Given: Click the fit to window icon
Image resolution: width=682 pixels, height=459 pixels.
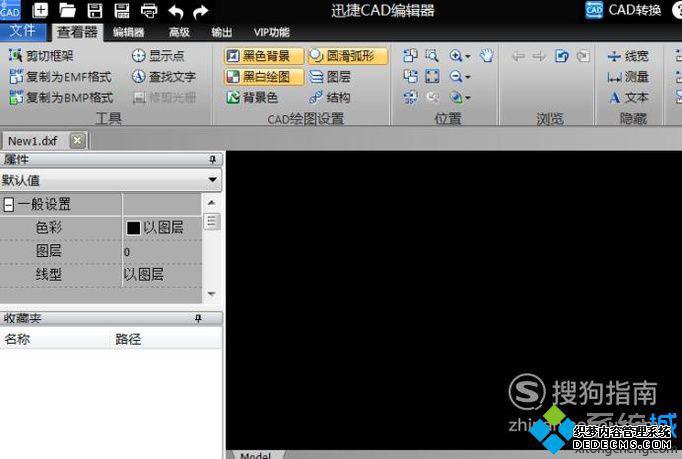Looking at the screenshot, I should 432,77.
